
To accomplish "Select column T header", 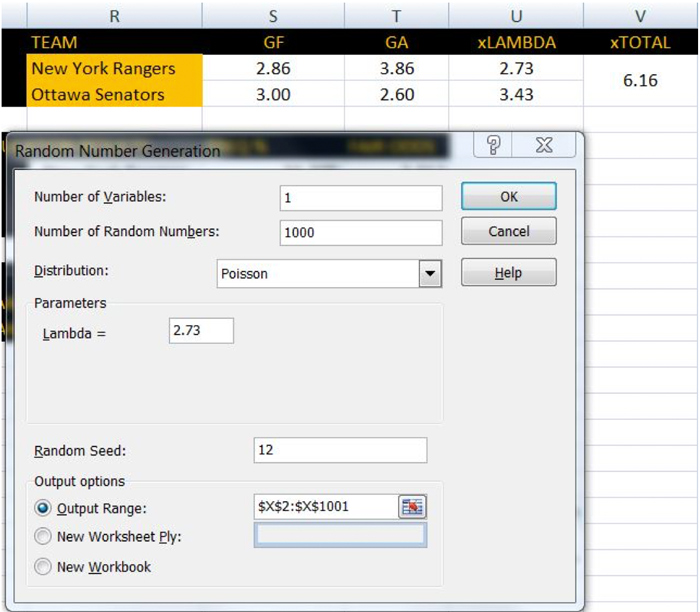I will [396, 16].
